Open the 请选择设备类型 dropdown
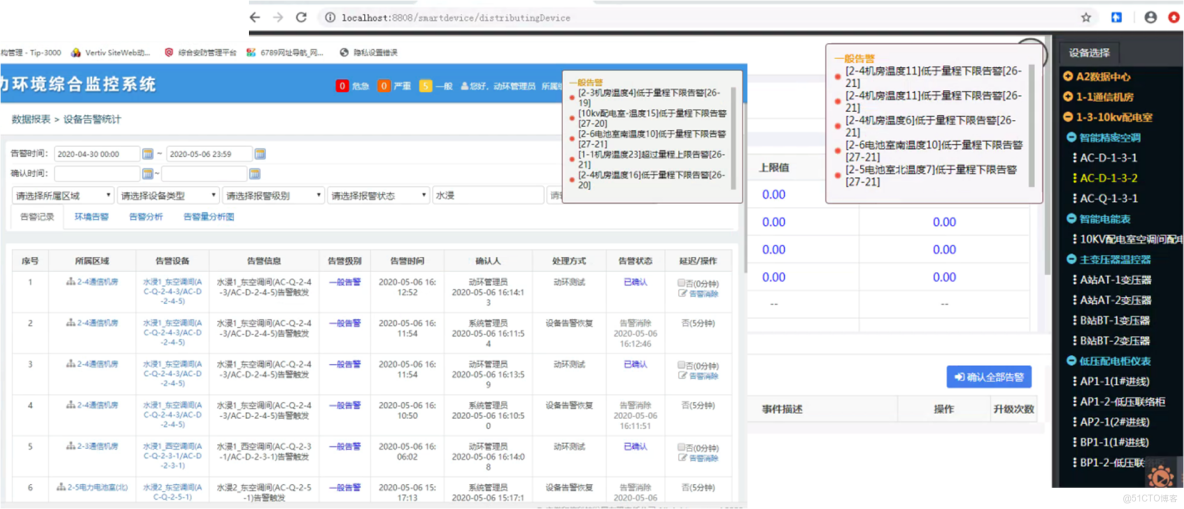This screenshot has width=1184, height=509. (168, 196)
